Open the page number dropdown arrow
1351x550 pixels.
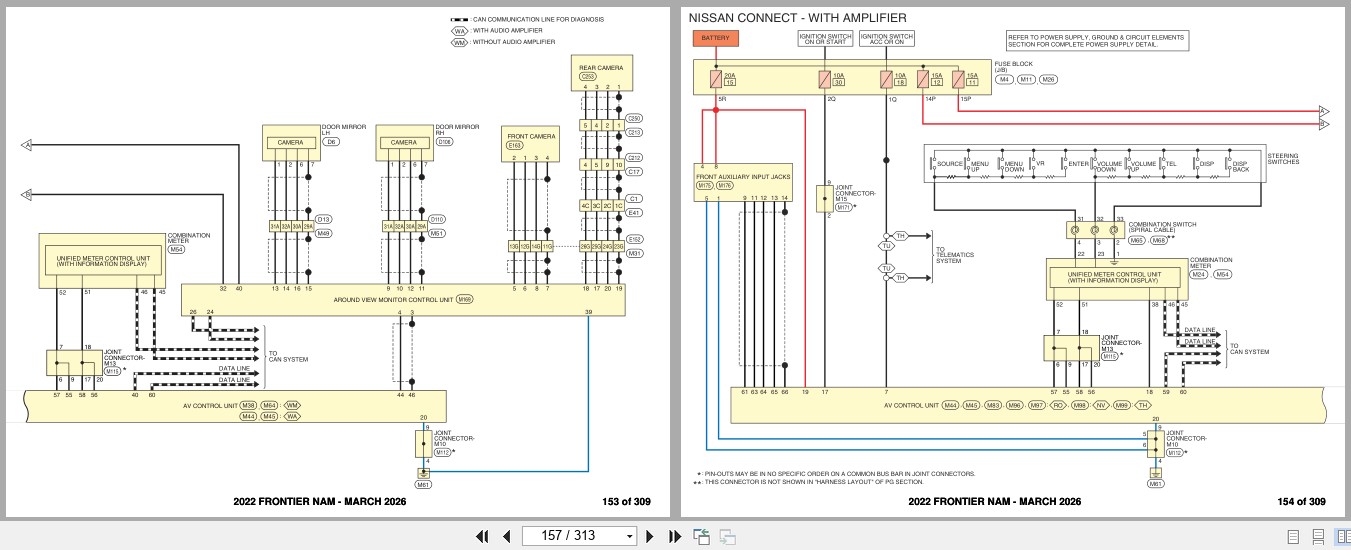(x=629, y=536)
